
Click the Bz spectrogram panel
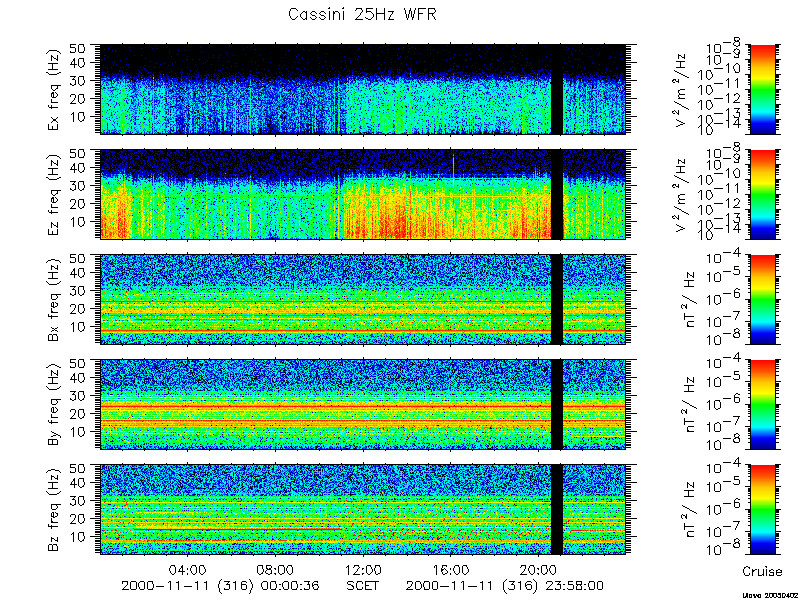363,510
